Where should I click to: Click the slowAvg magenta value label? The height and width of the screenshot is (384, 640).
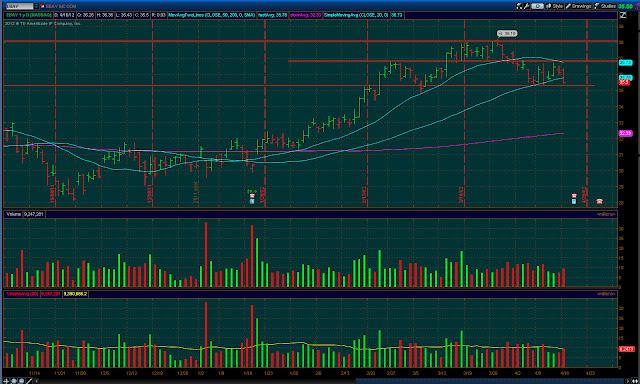(x=306, y=15)
